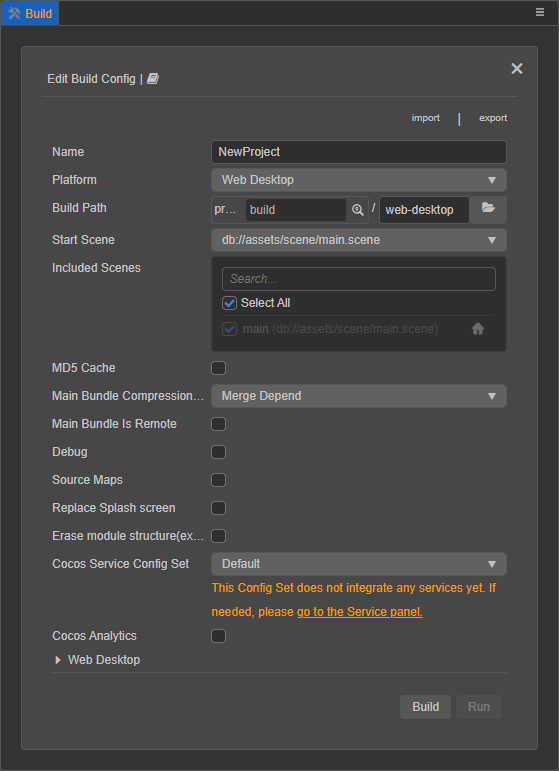The width and height of the screenshot is (559, 771).
Task: Open the build folder with folder icon
Action: click(488, 209)
